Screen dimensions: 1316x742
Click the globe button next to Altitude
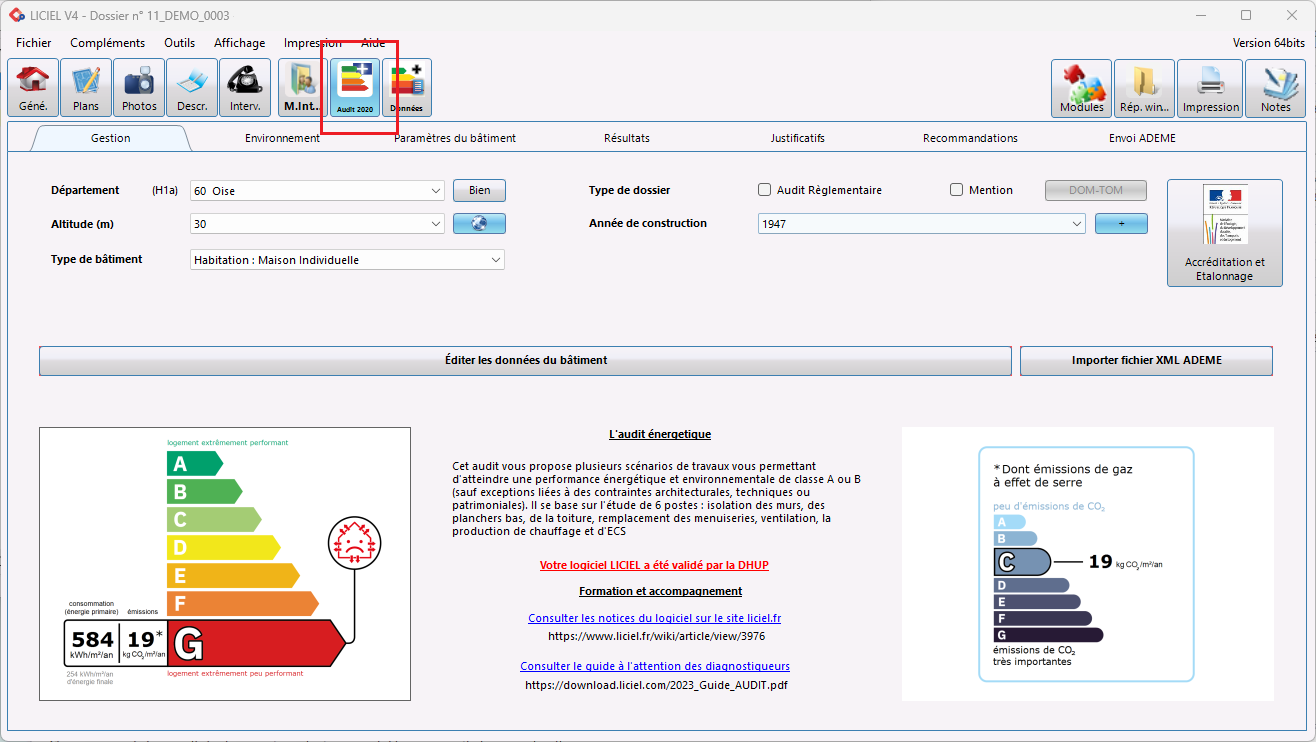pyautogui.click(x=479, y=224)
